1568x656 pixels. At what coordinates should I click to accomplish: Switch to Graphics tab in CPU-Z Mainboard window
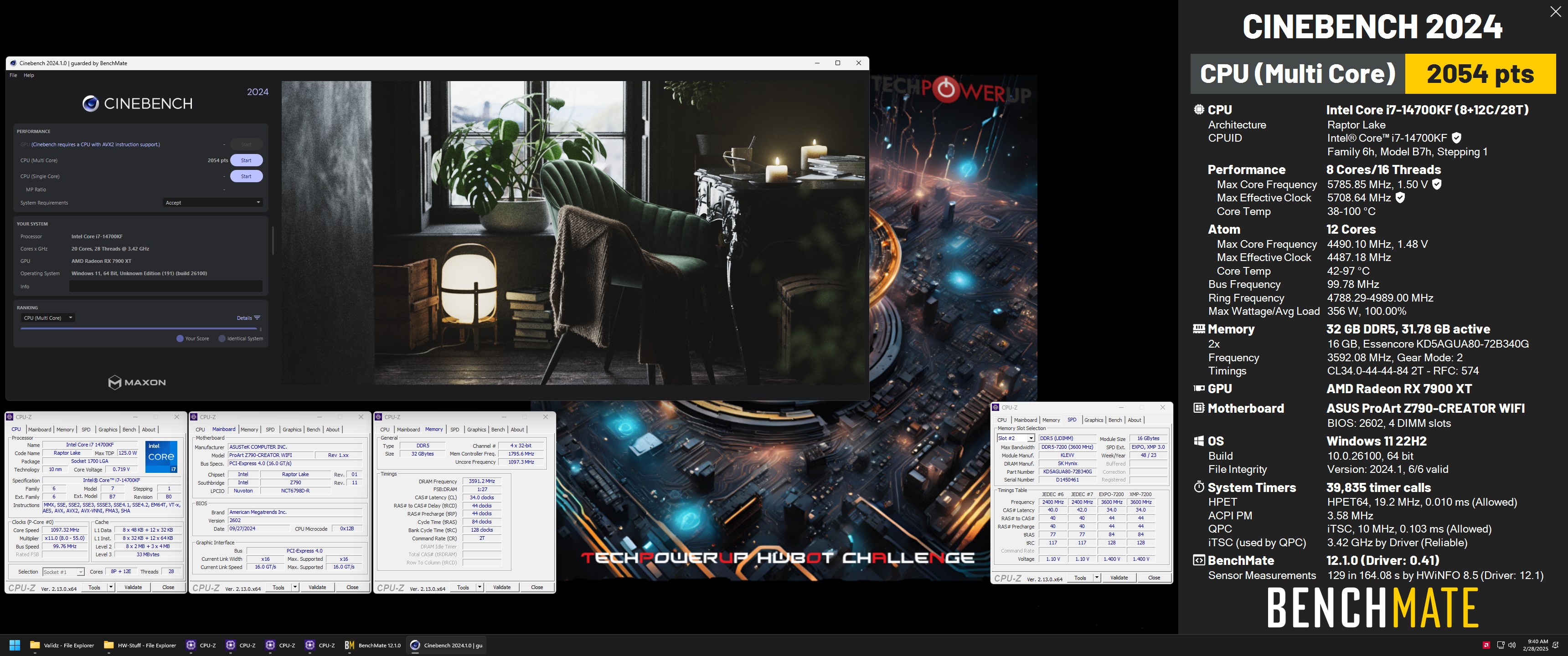pyautogui.click(x=292, y=430)
